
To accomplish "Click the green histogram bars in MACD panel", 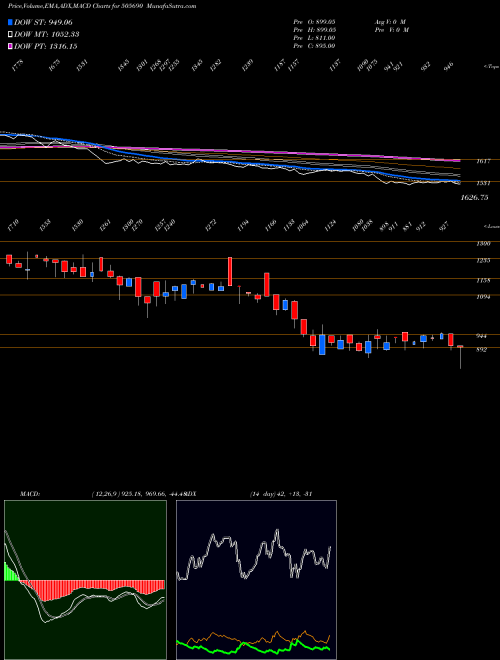I will (x=12, y=572).
